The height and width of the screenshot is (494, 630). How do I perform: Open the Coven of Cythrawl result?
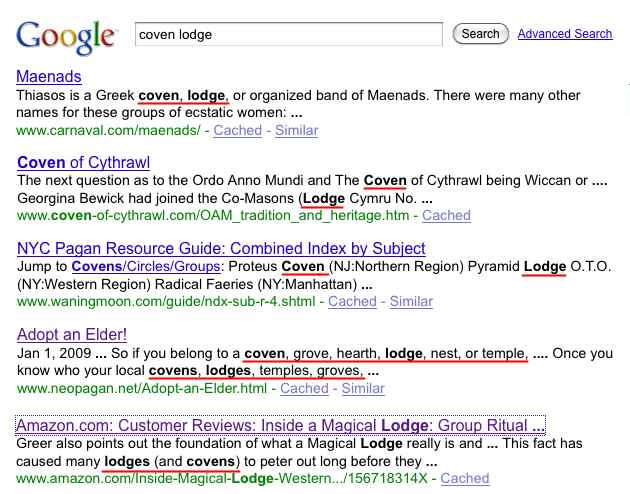(83, 162)
